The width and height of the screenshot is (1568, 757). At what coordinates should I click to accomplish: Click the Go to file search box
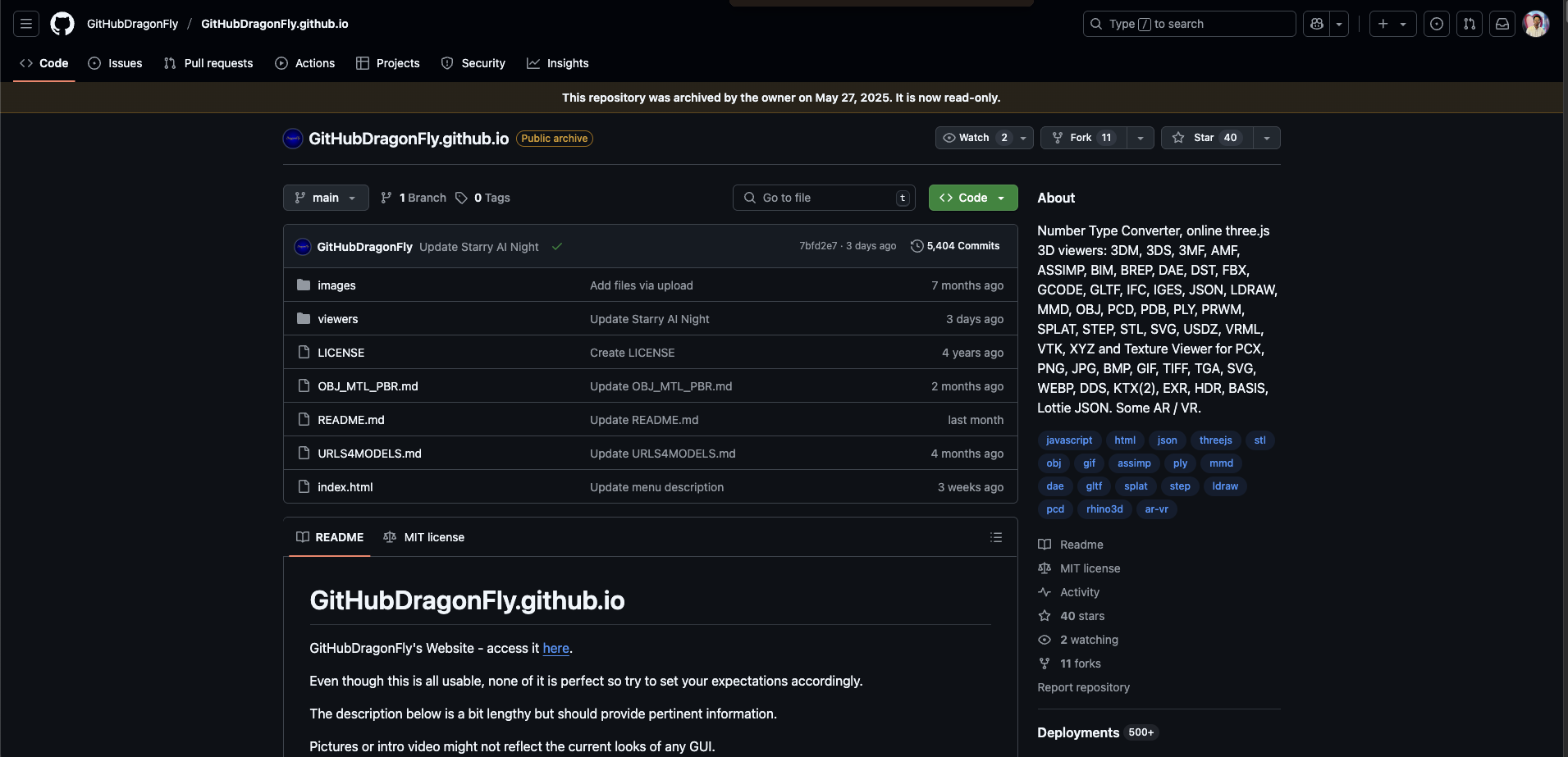(x=824, y=198)
